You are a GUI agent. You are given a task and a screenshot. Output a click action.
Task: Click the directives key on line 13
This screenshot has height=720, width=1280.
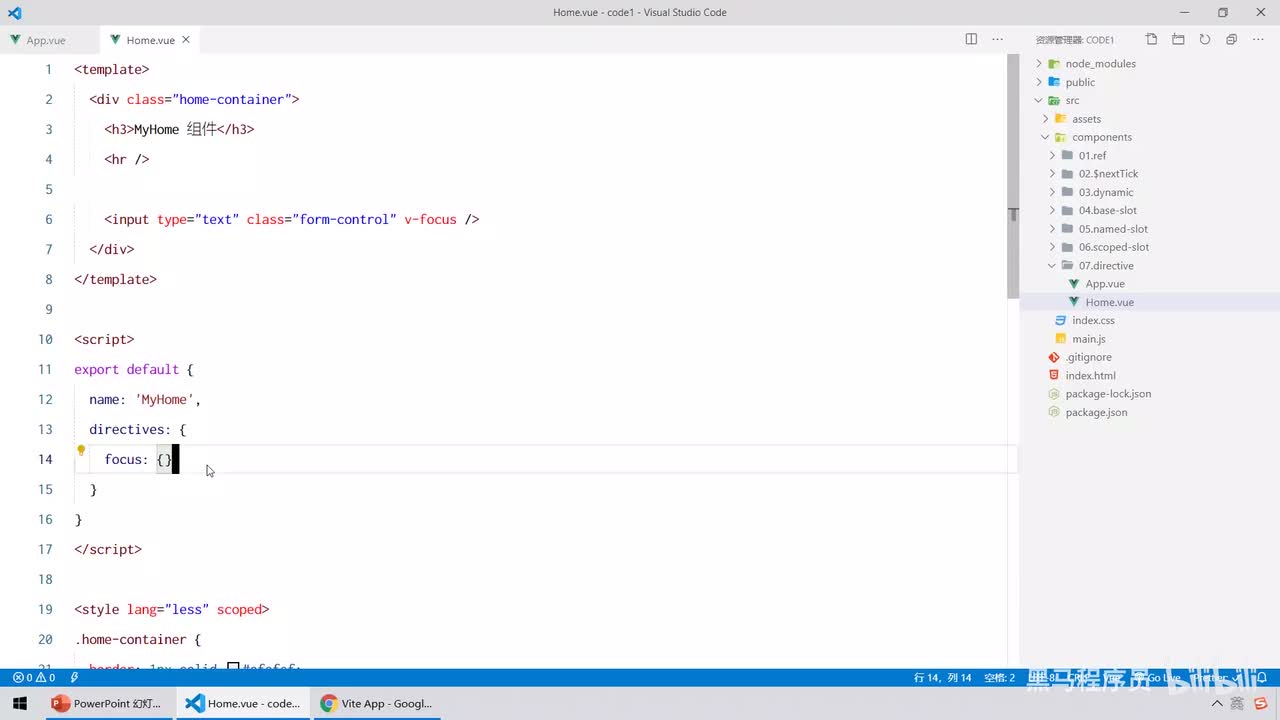click(x=129, y=429)
